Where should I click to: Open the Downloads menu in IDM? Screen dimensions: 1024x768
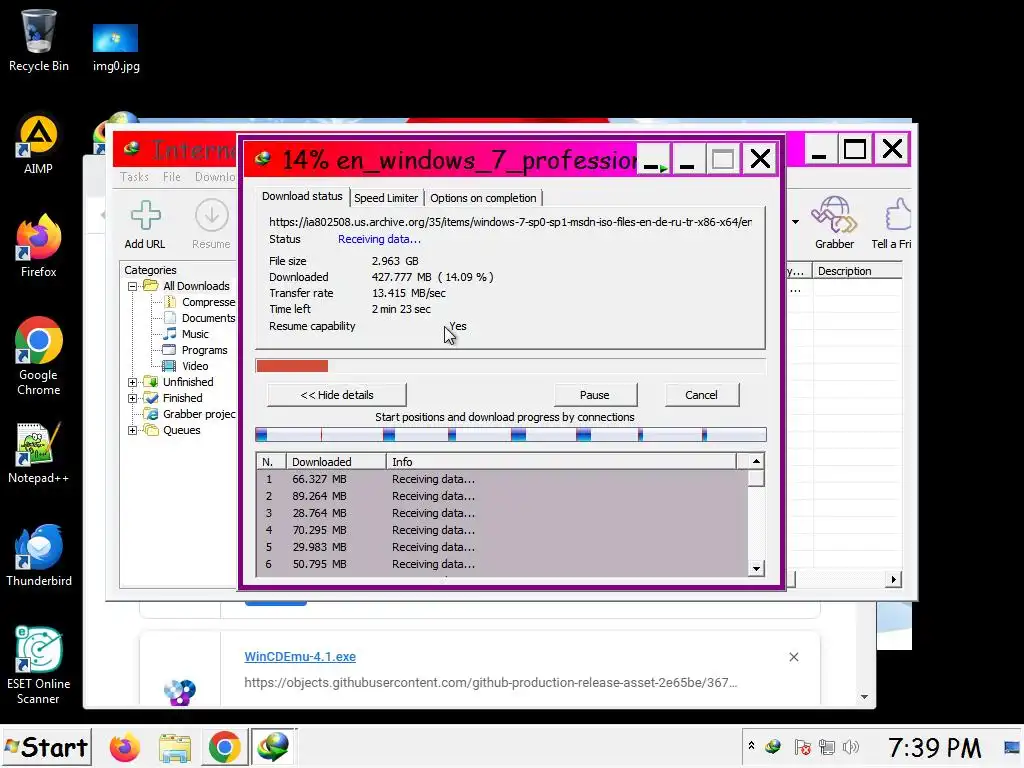coord(215,177)
